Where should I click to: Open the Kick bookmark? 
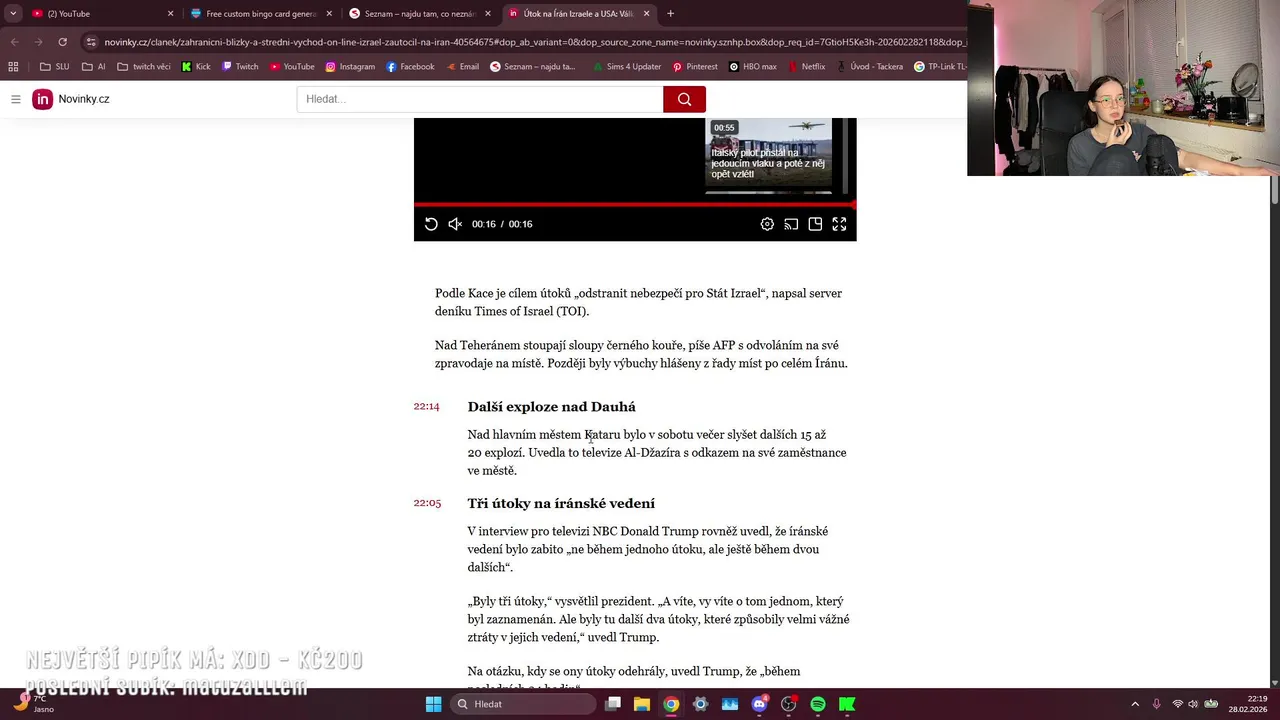point(196,67)
